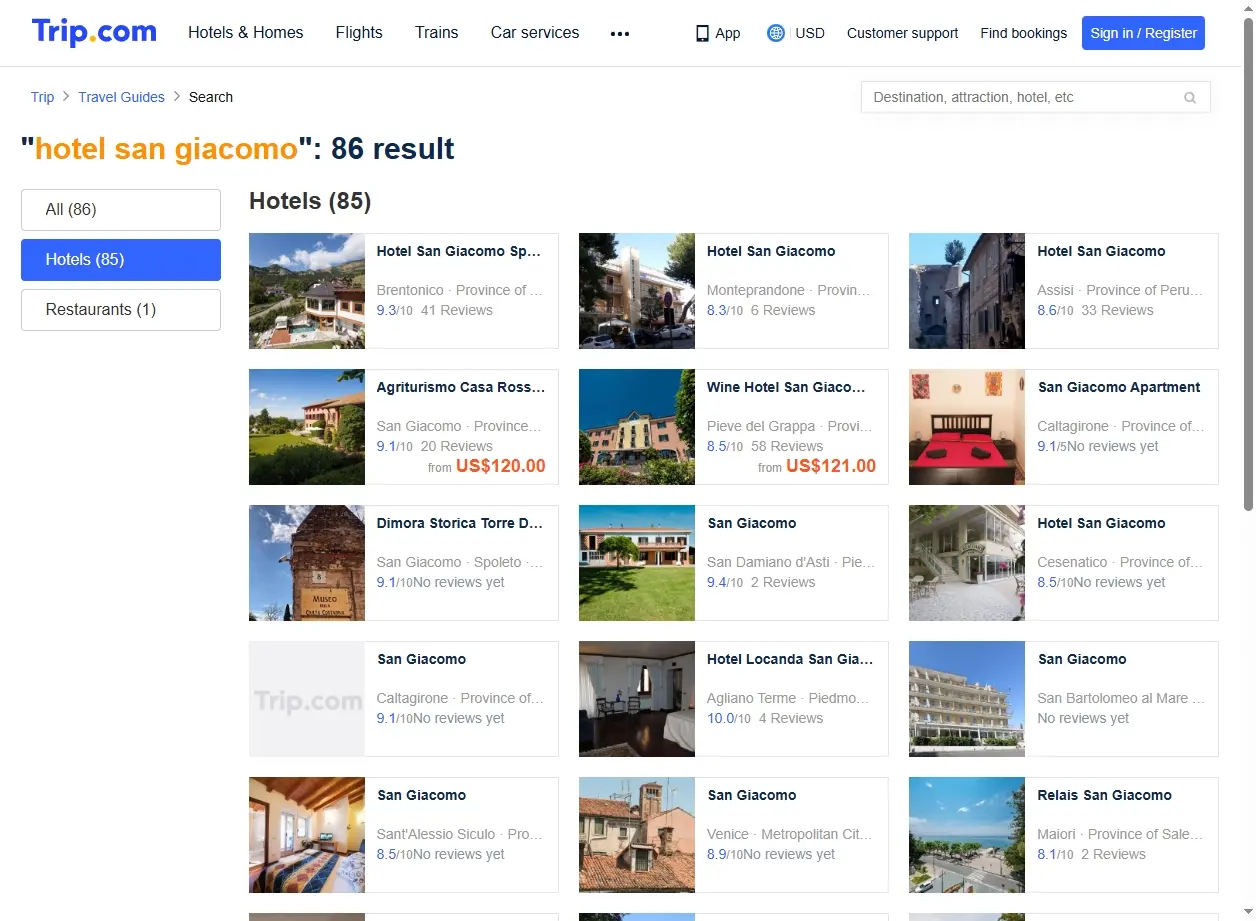Click the App phone icon
The image size is (1256, 921).
(702, 33)
